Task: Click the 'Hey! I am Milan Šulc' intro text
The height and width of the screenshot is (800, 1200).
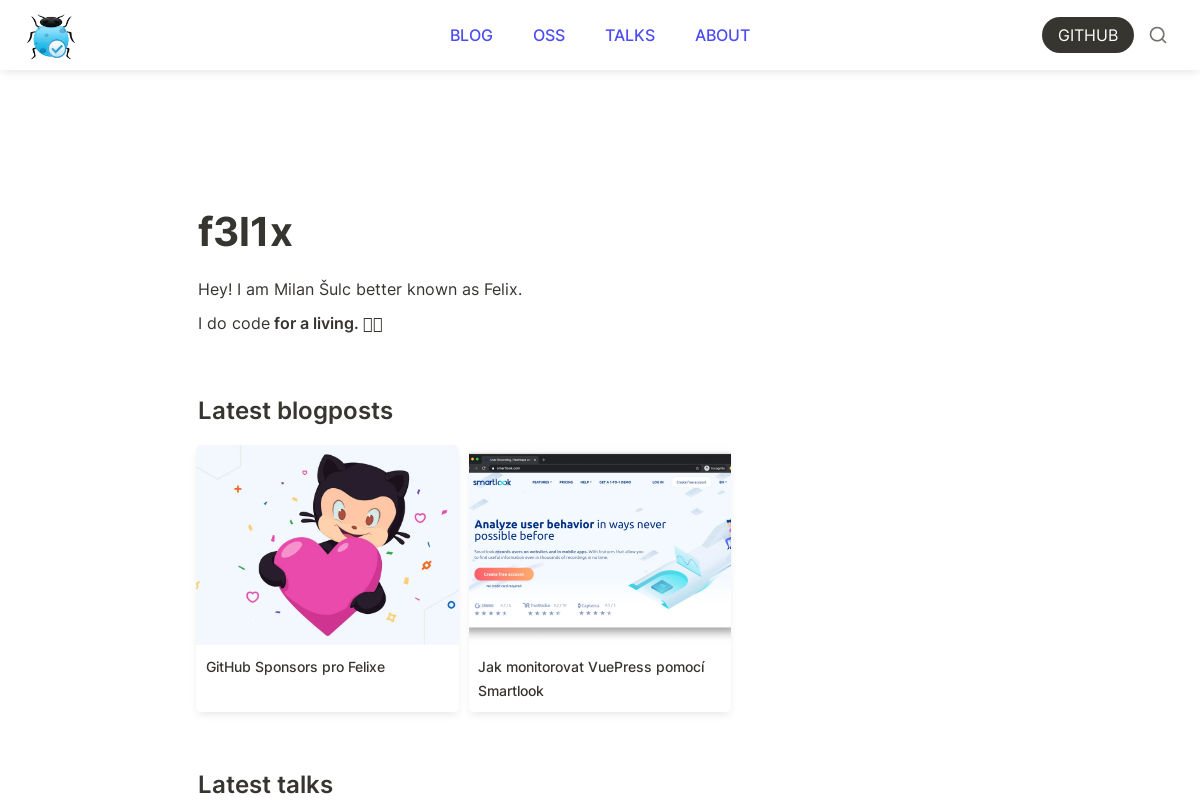Action: pyautogui.click(x=360, y=289)
